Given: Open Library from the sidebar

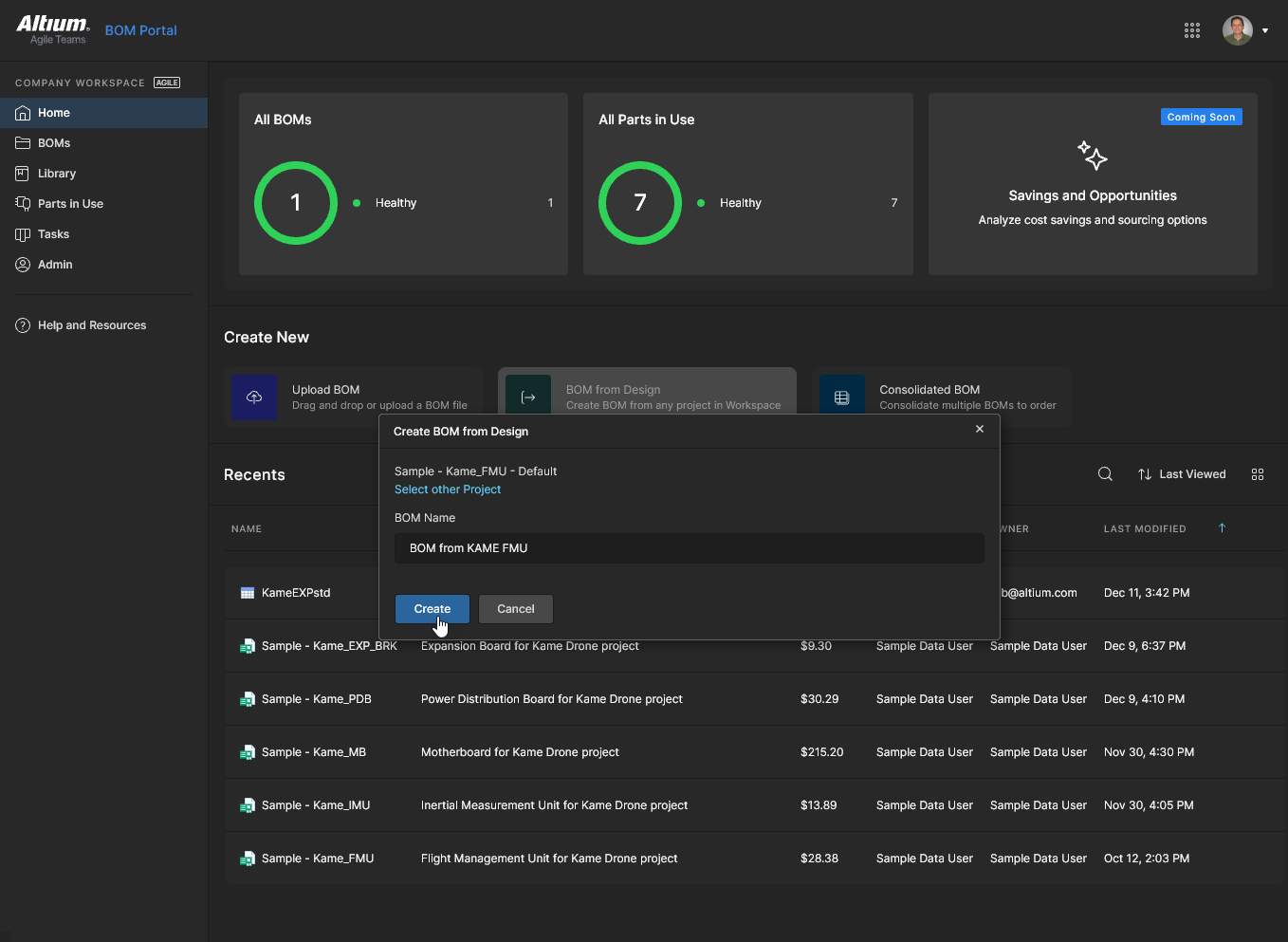Looking at the screenshot, I should pos(57,174).
